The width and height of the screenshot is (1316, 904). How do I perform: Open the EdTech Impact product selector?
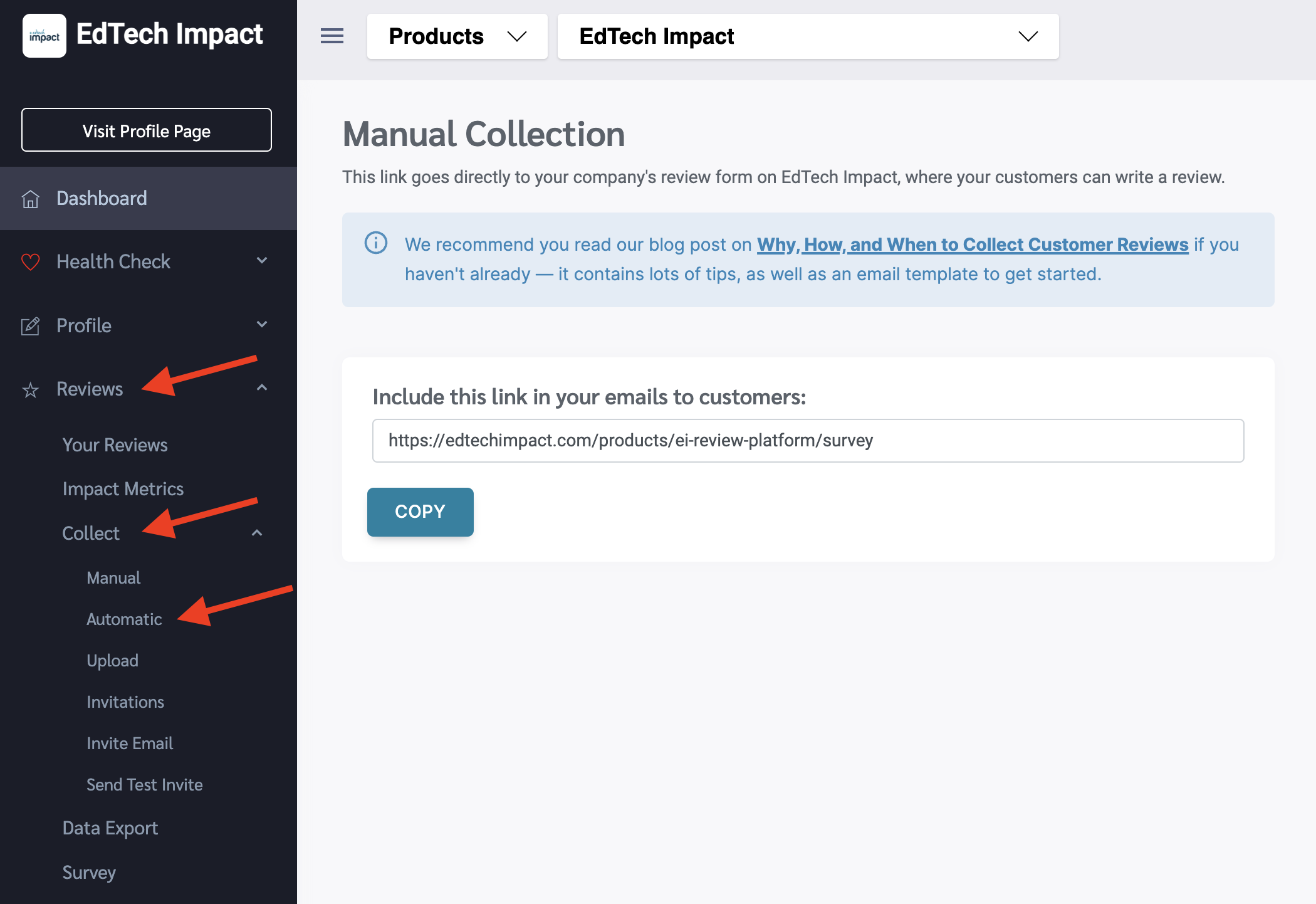(x=808, y=36)
